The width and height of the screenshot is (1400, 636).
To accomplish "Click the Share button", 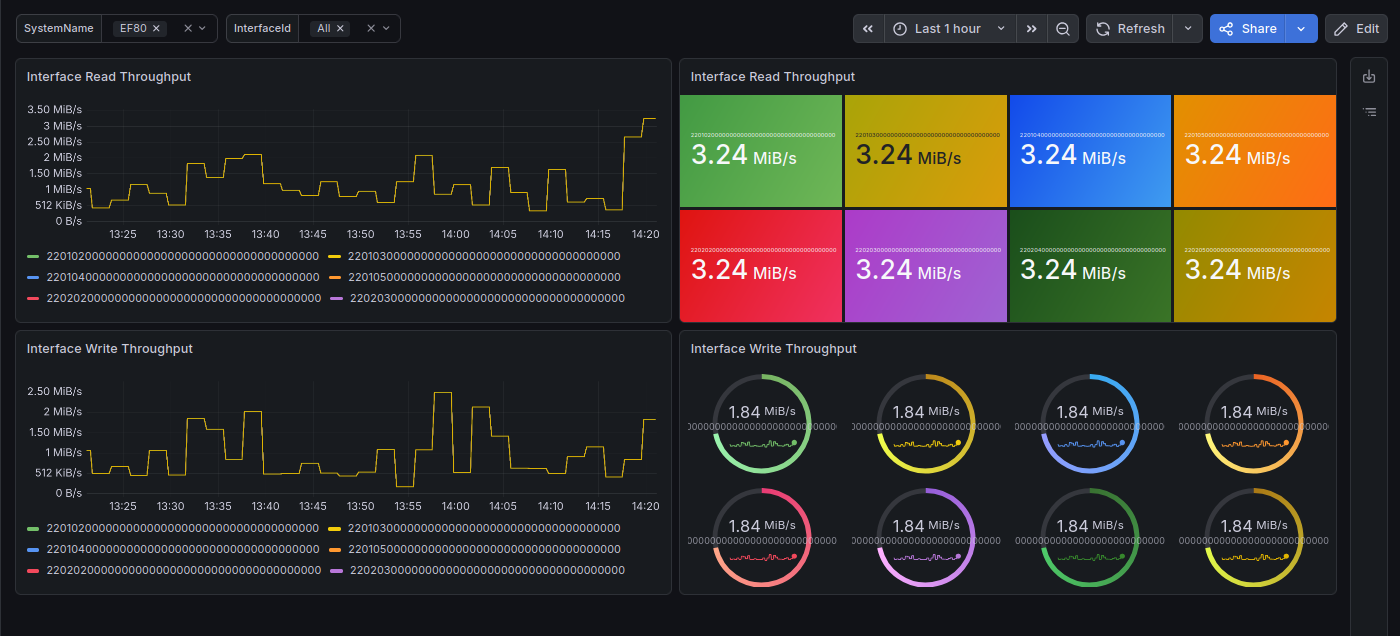I will coord(1248,29).
